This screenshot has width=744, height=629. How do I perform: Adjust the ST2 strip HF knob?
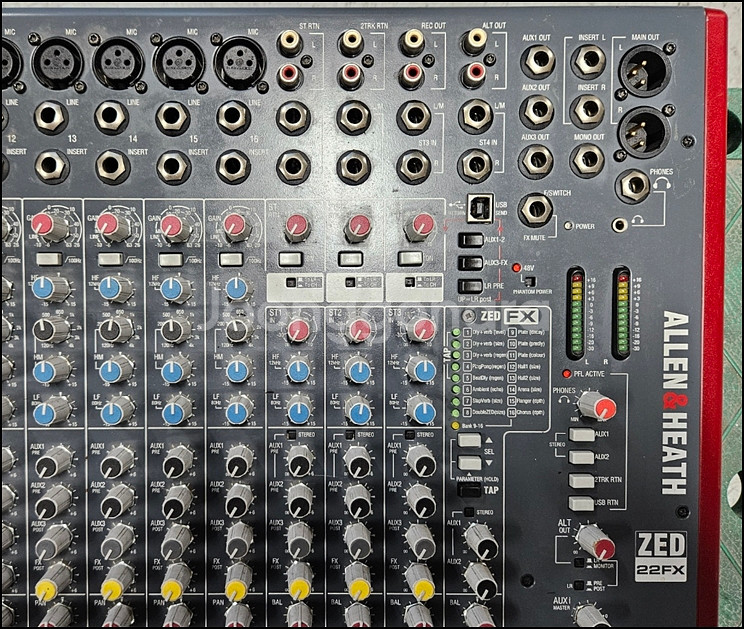[359, 370]
